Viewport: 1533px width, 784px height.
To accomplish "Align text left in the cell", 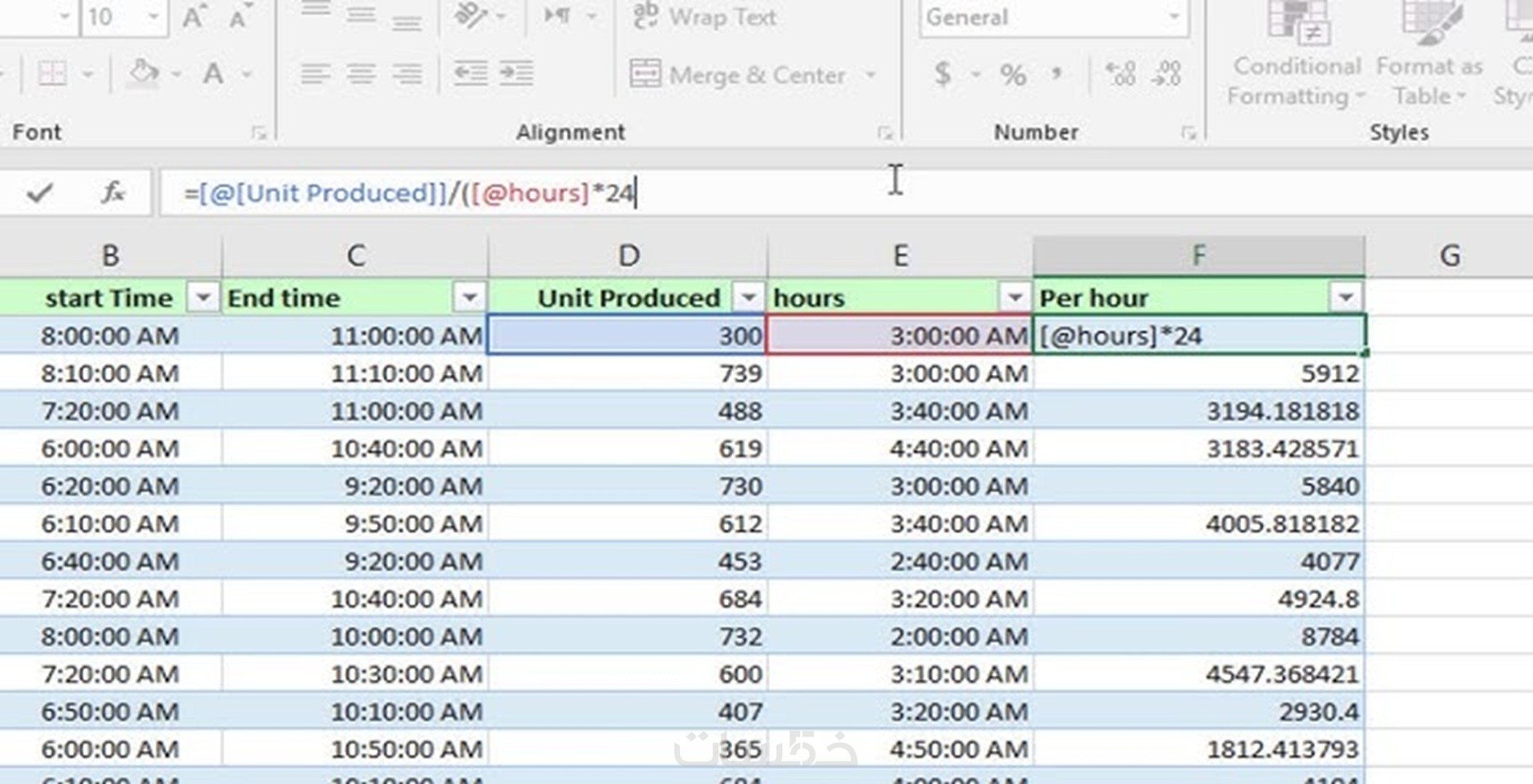I will 316,75.
